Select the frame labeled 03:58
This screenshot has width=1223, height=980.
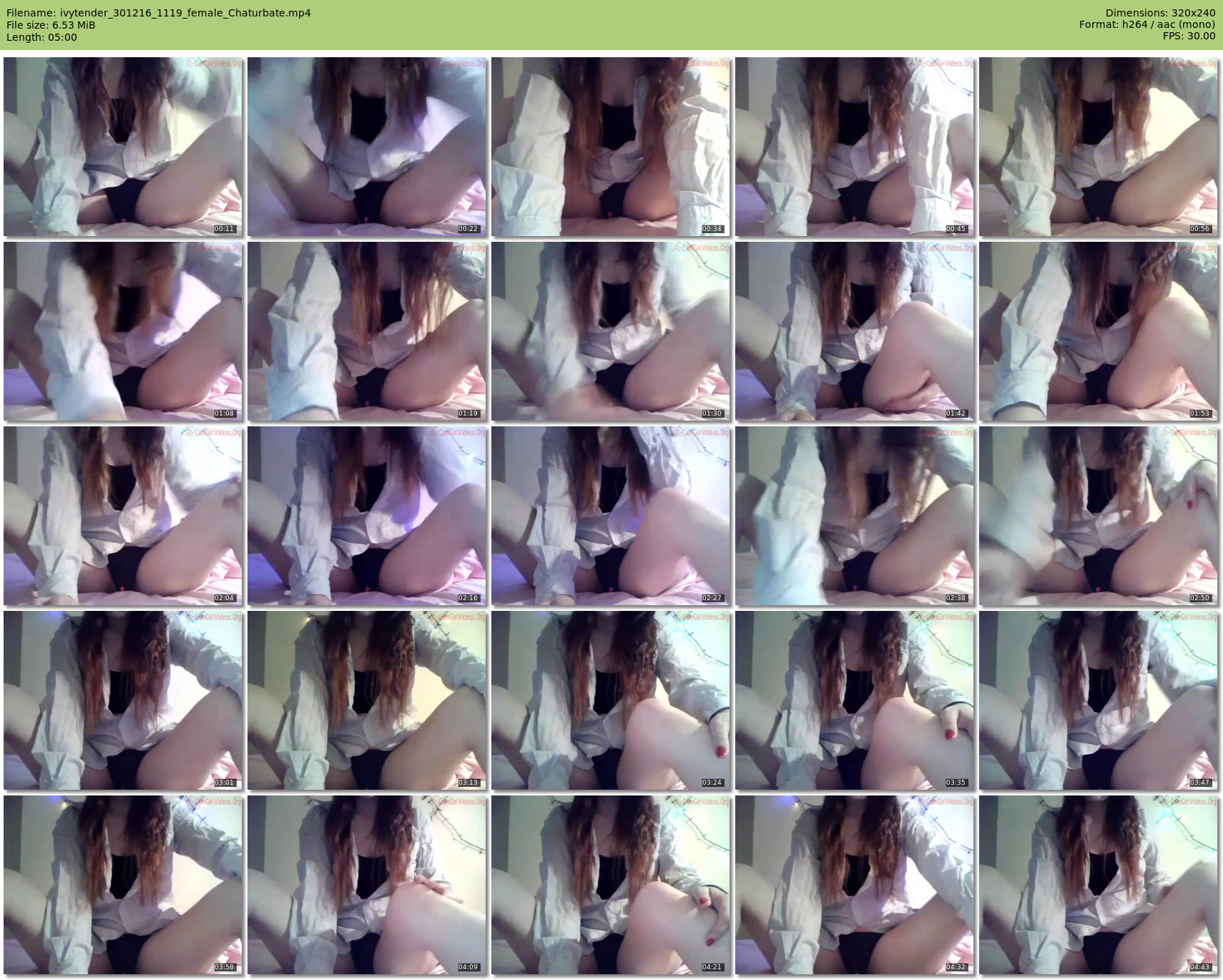[123, 885]
